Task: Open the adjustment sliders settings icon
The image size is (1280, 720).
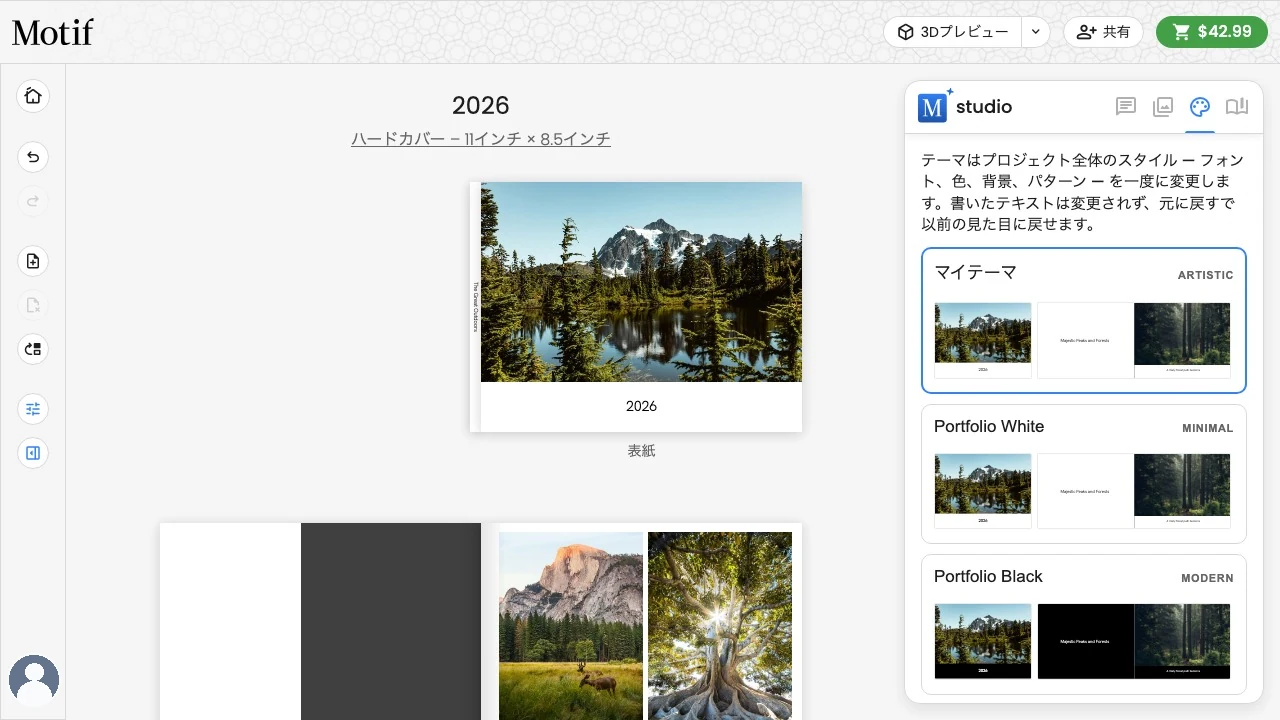Action: [x=33, y=409]
